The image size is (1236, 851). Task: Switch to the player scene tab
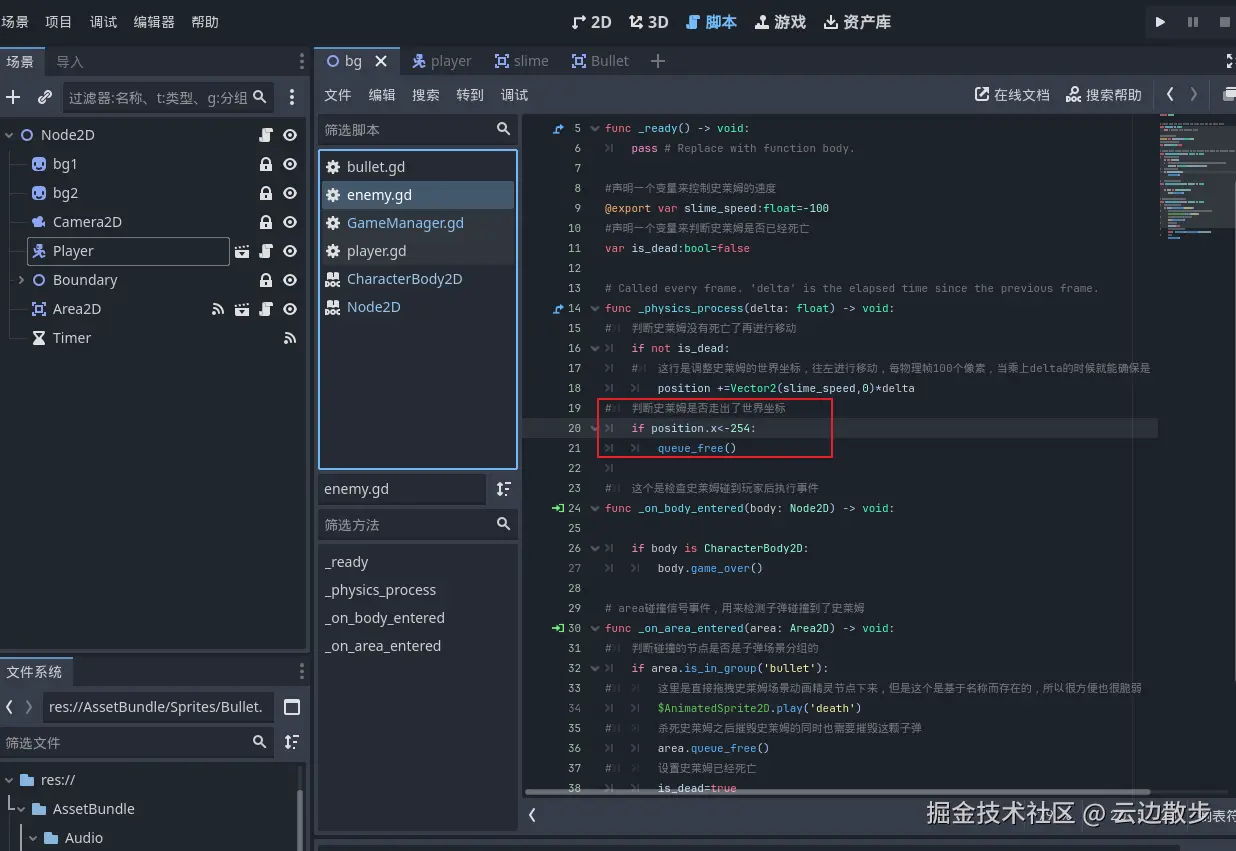pos(441,61)
